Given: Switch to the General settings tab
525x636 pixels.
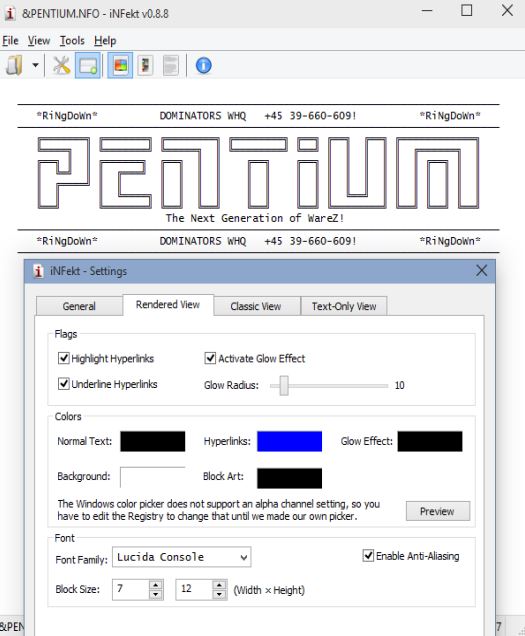Looking at the screenshot, I should [x=79, y=306].
